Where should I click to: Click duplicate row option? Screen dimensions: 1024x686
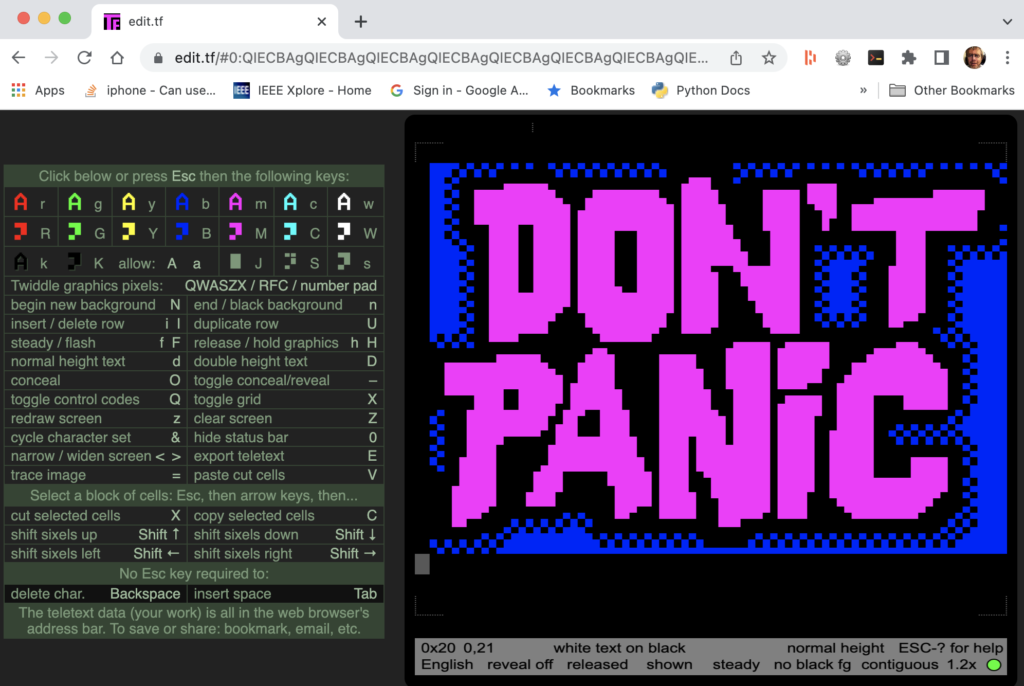point(285,323)
